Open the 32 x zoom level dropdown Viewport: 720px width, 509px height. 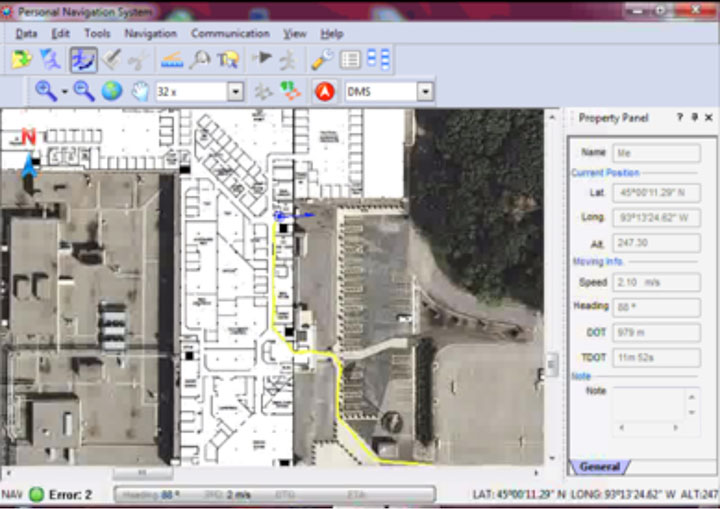235,91
